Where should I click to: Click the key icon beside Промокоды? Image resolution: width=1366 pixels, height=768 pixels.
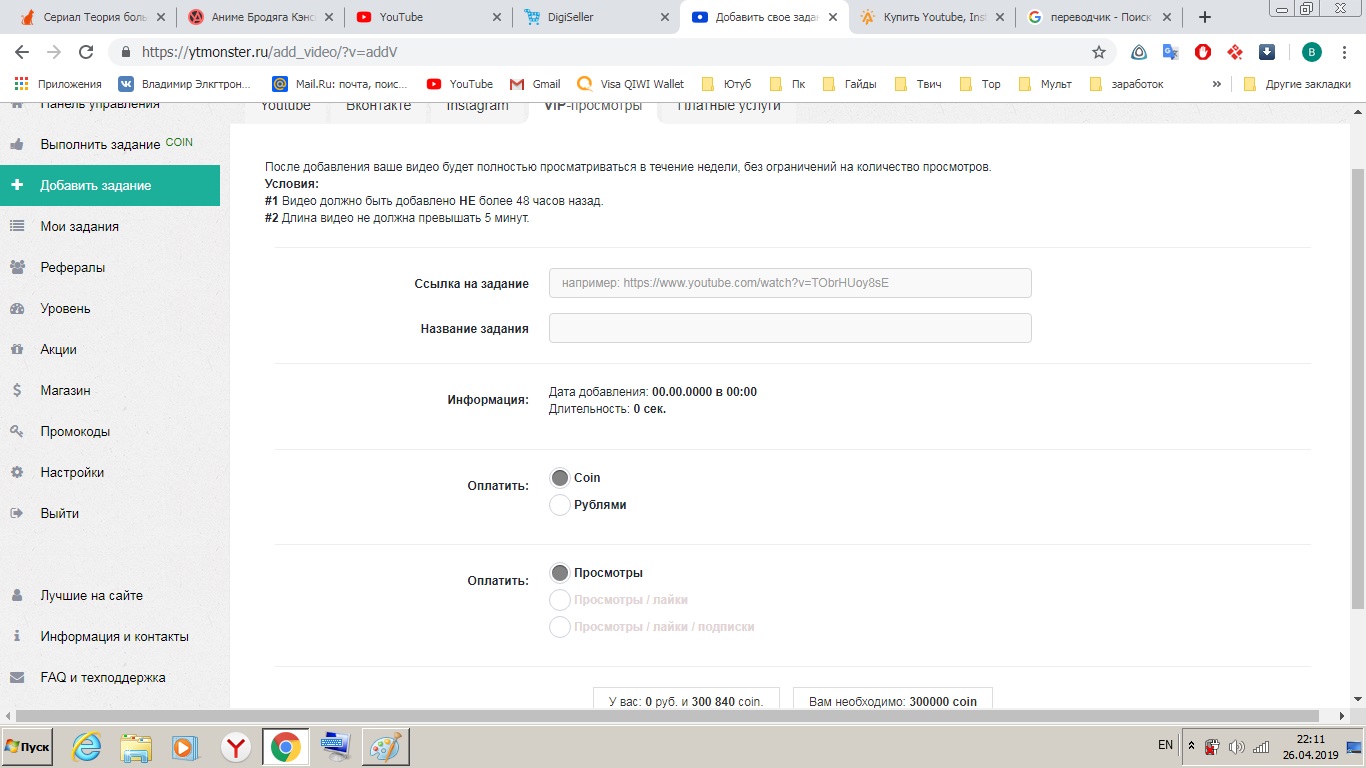tap(17, 431)
